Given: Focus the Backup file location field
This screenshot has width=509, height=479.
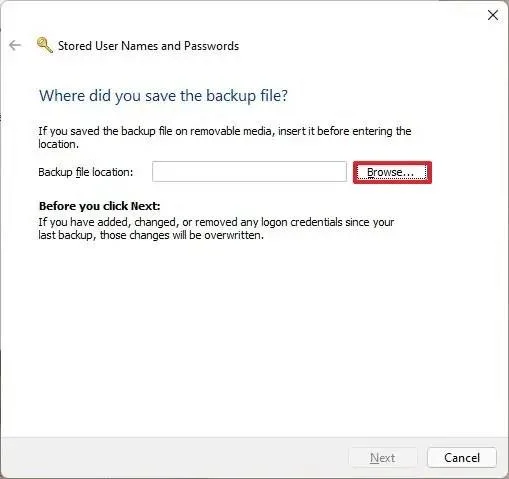Looking at the screenshot, I should coord(249,172).
